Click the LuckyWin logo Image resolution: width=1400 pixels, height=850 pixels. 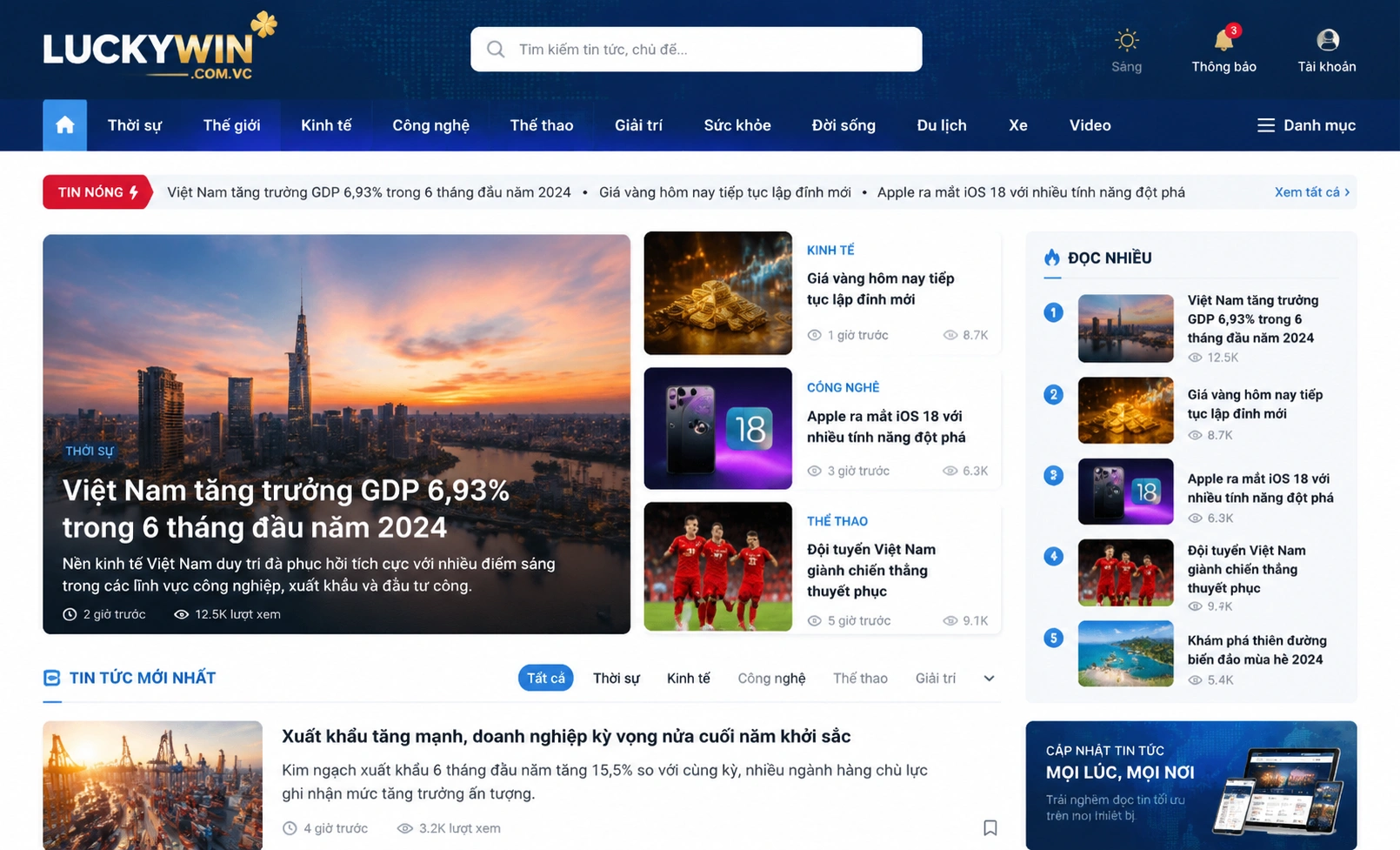point(160,47)
